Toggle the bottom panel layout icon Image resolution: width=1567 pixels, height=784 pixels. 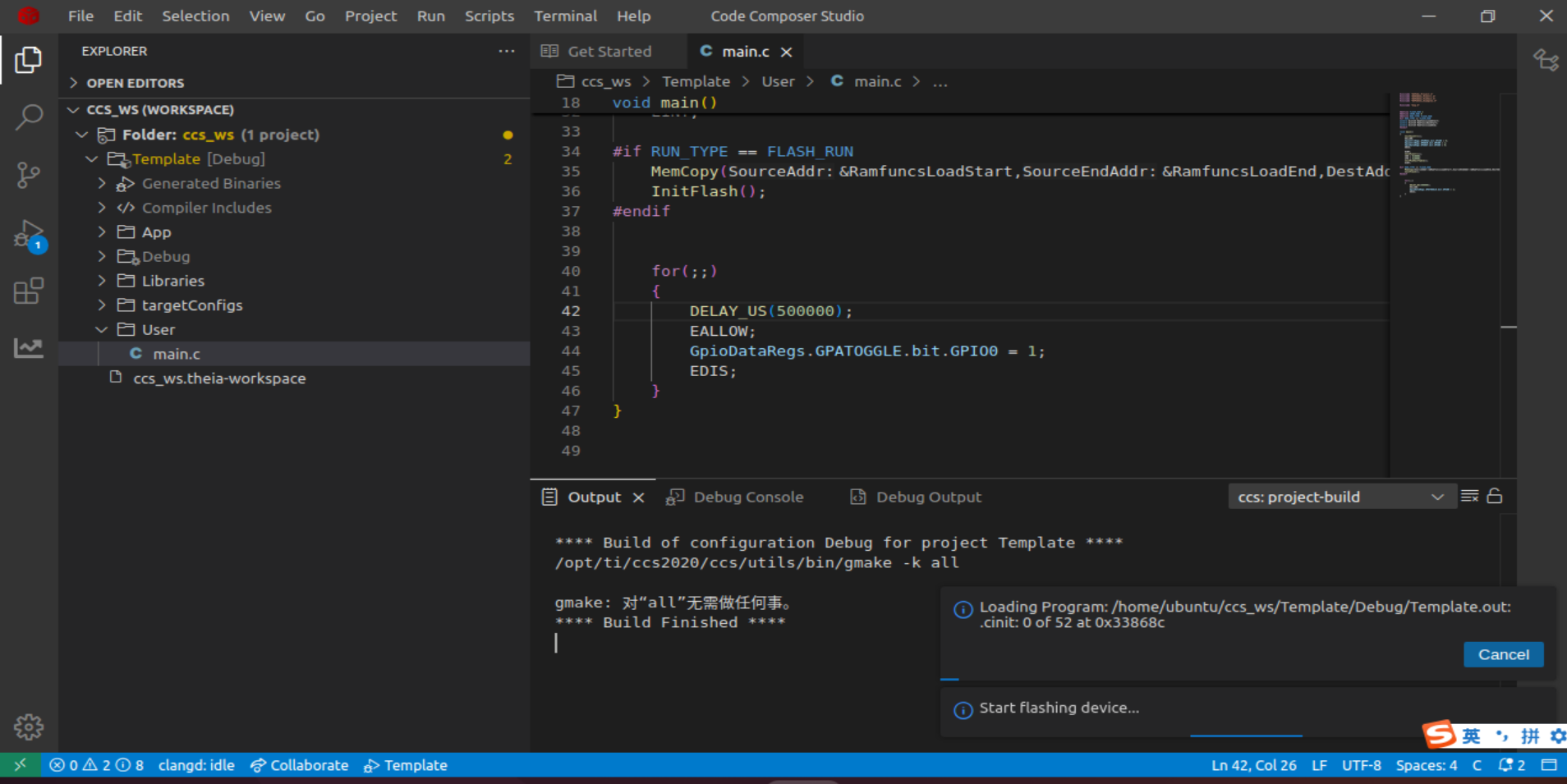pos(1549,765)
